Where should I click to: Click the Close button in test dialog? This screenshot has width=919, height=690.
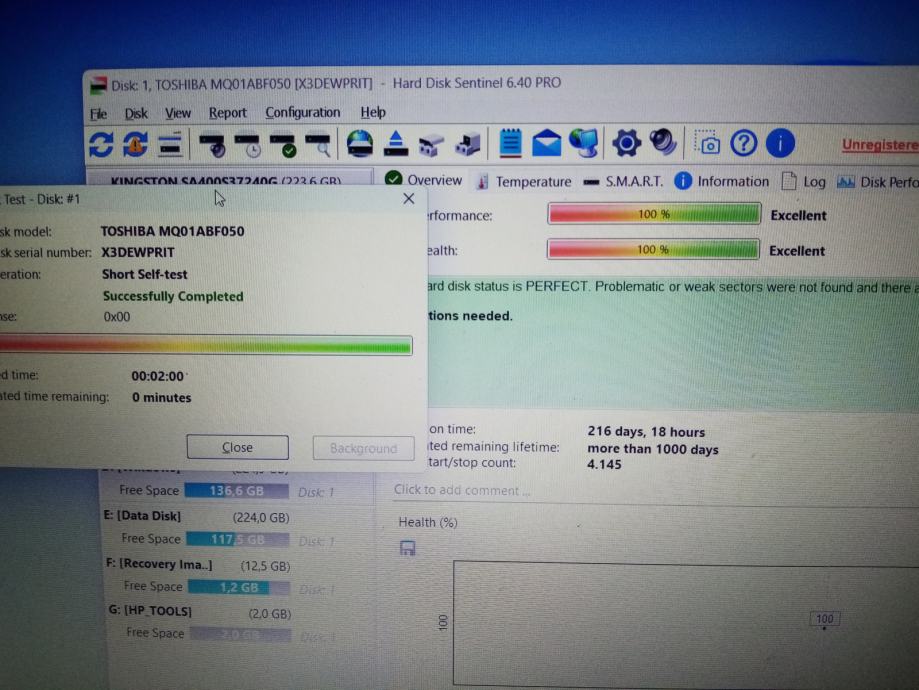237,447
